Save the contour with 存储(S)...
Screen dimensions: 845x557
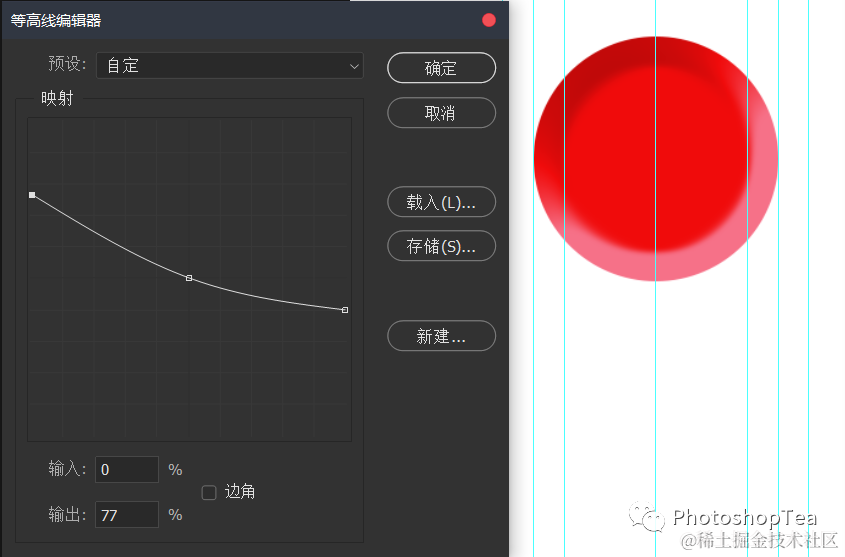pos(441,246)
